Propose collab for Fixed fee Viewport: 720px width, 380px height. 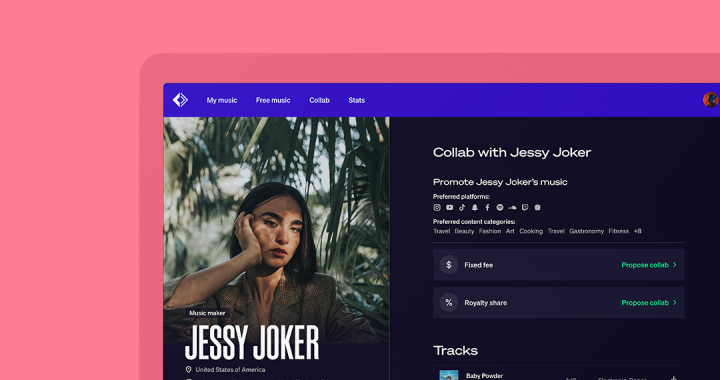tap(645, 265)
